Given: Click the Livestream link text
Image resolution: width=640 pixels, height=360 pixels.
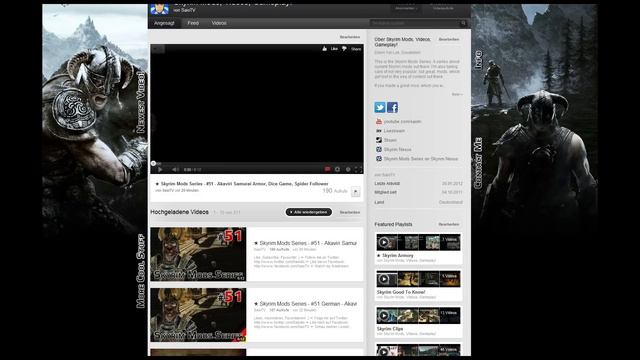Looking at the screenshot, I should [x=394, y=131].
